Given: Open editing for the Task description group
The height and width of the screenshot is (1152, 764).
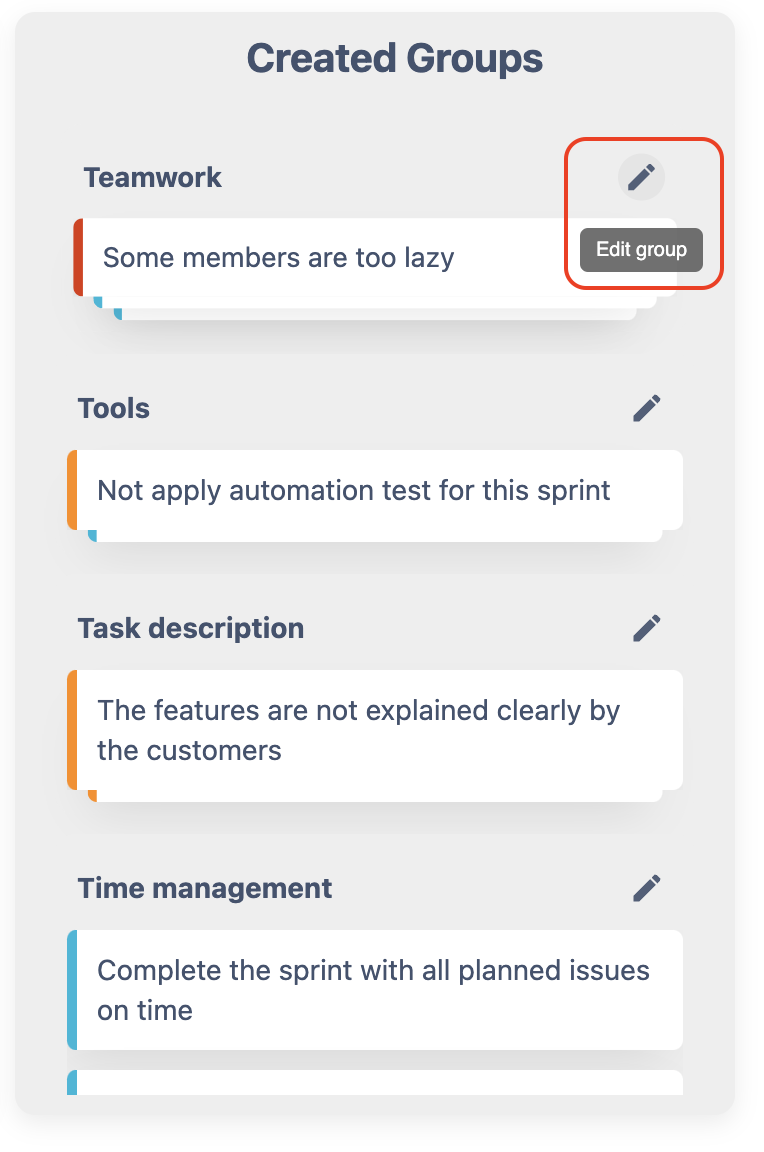Looking at the screenshot, I should point(647,628).
